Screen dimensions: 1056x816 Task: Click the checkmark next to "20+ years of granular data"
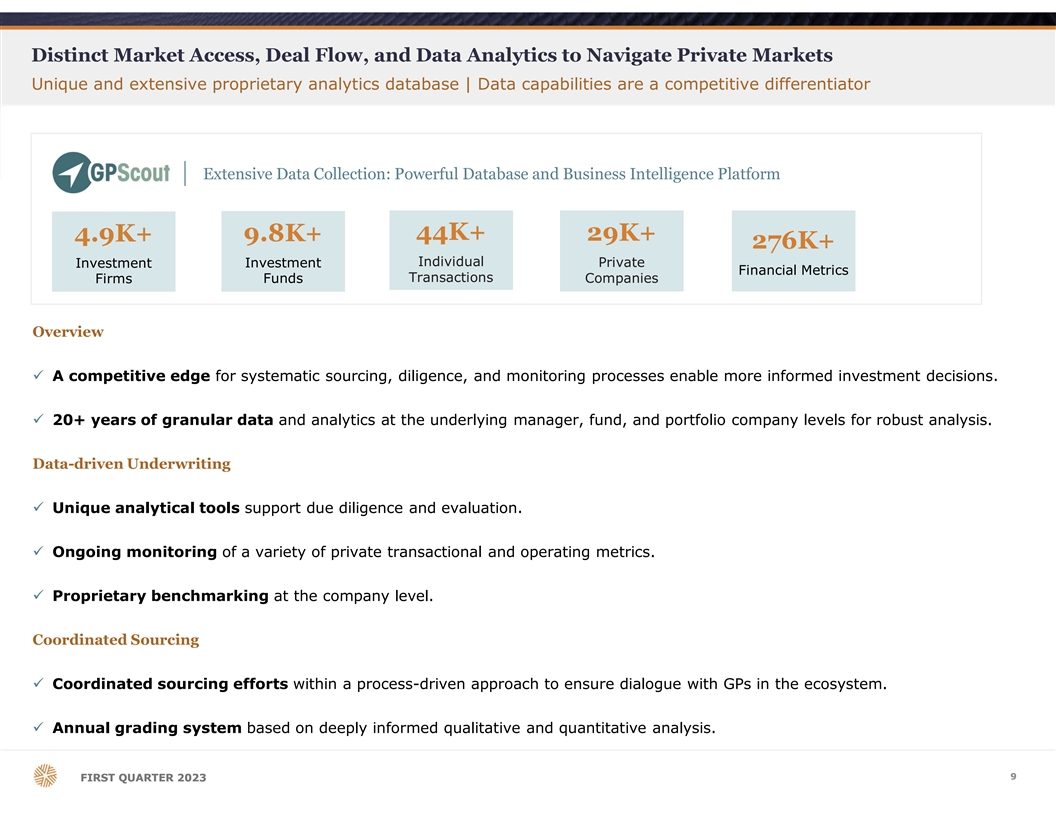coord(37,420)
